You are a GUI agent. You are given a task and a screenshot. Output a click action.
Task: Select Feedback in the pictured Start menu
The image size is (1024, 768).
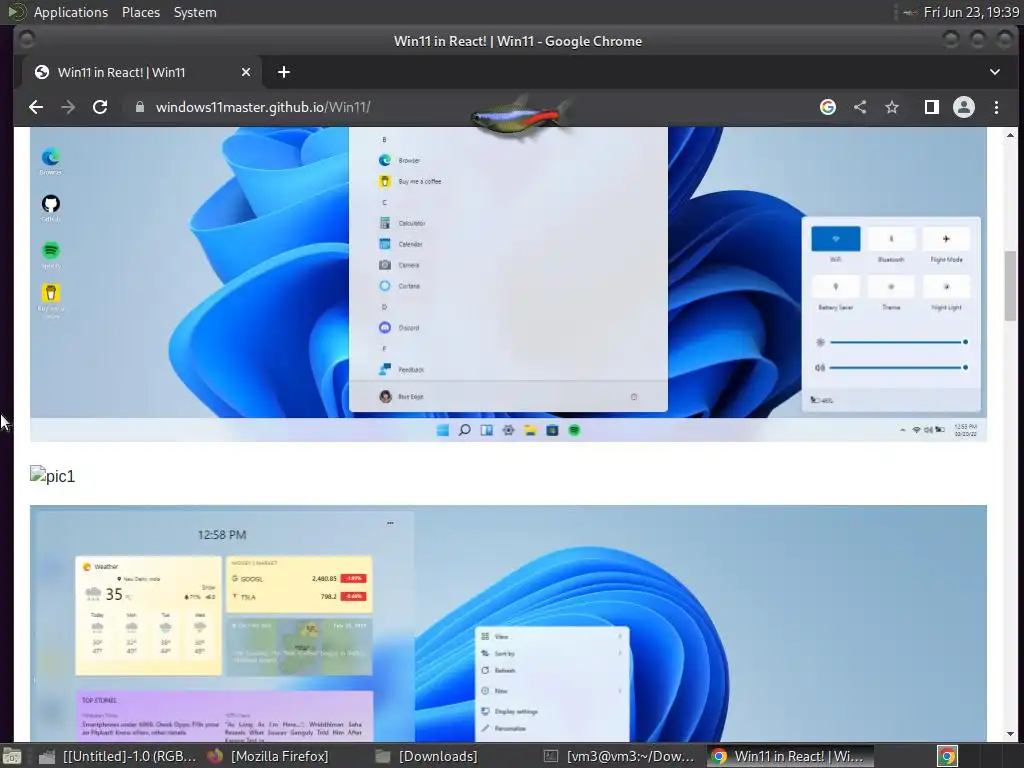pos(402,369)
